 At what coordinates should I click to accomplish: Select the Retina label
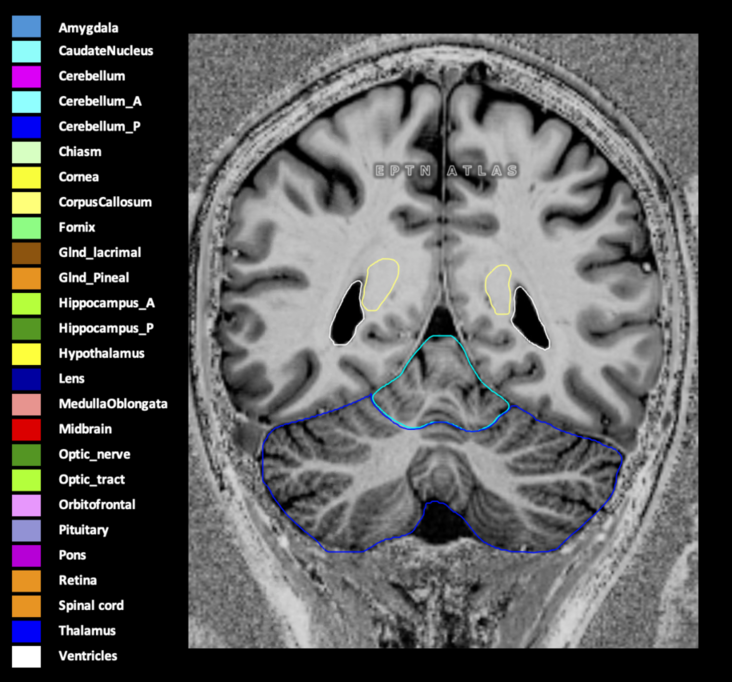tap(77, 580)
